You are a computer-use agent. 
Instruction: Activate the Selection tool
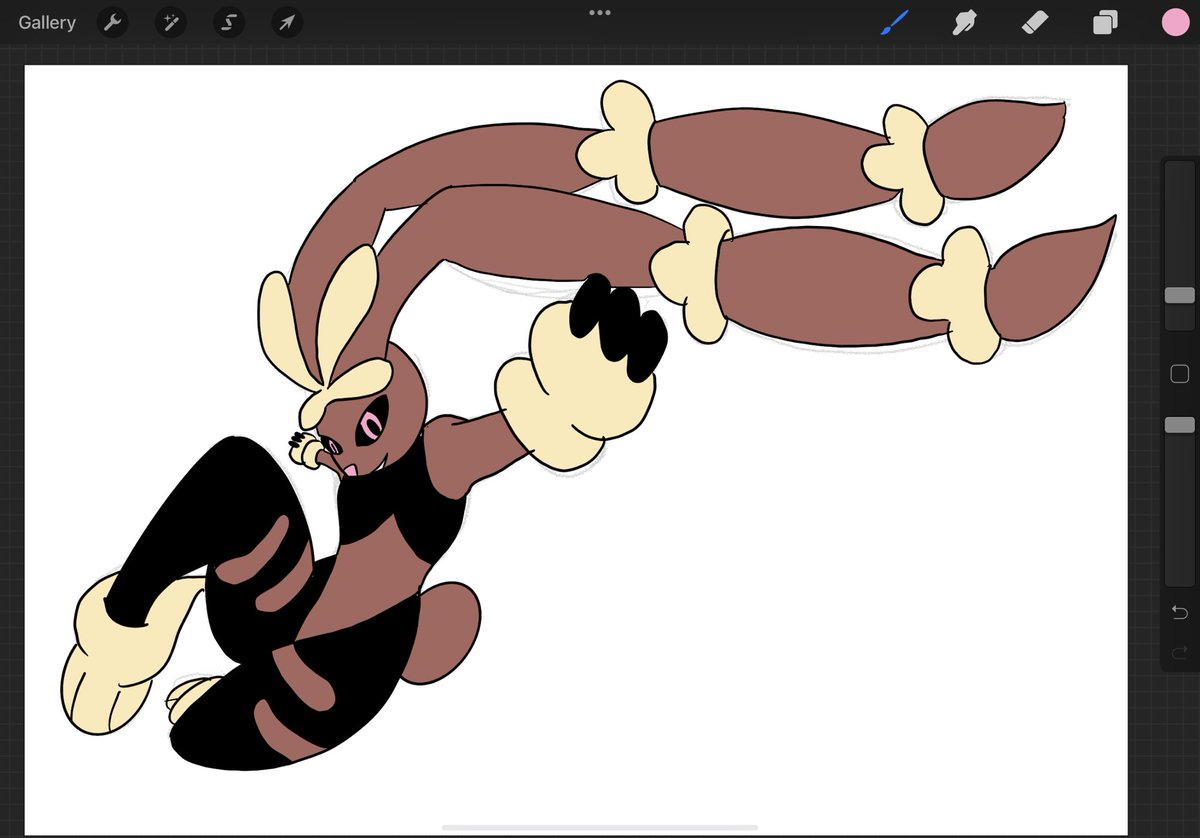tap(228, 22)
